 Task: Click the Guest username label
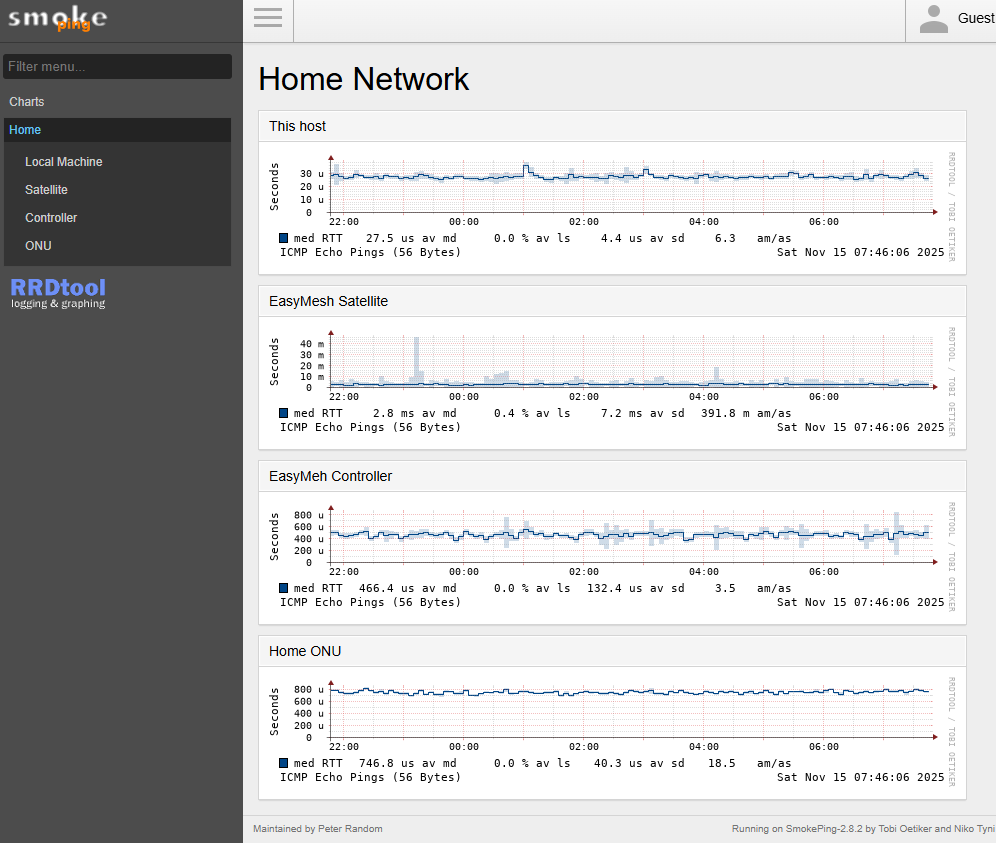click(976, 18)
